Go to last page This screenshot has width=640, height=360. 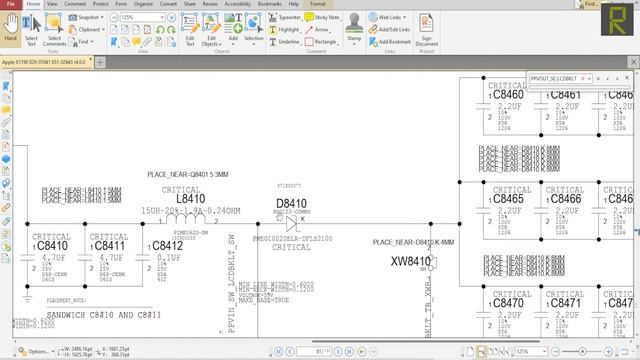[350, 351]
